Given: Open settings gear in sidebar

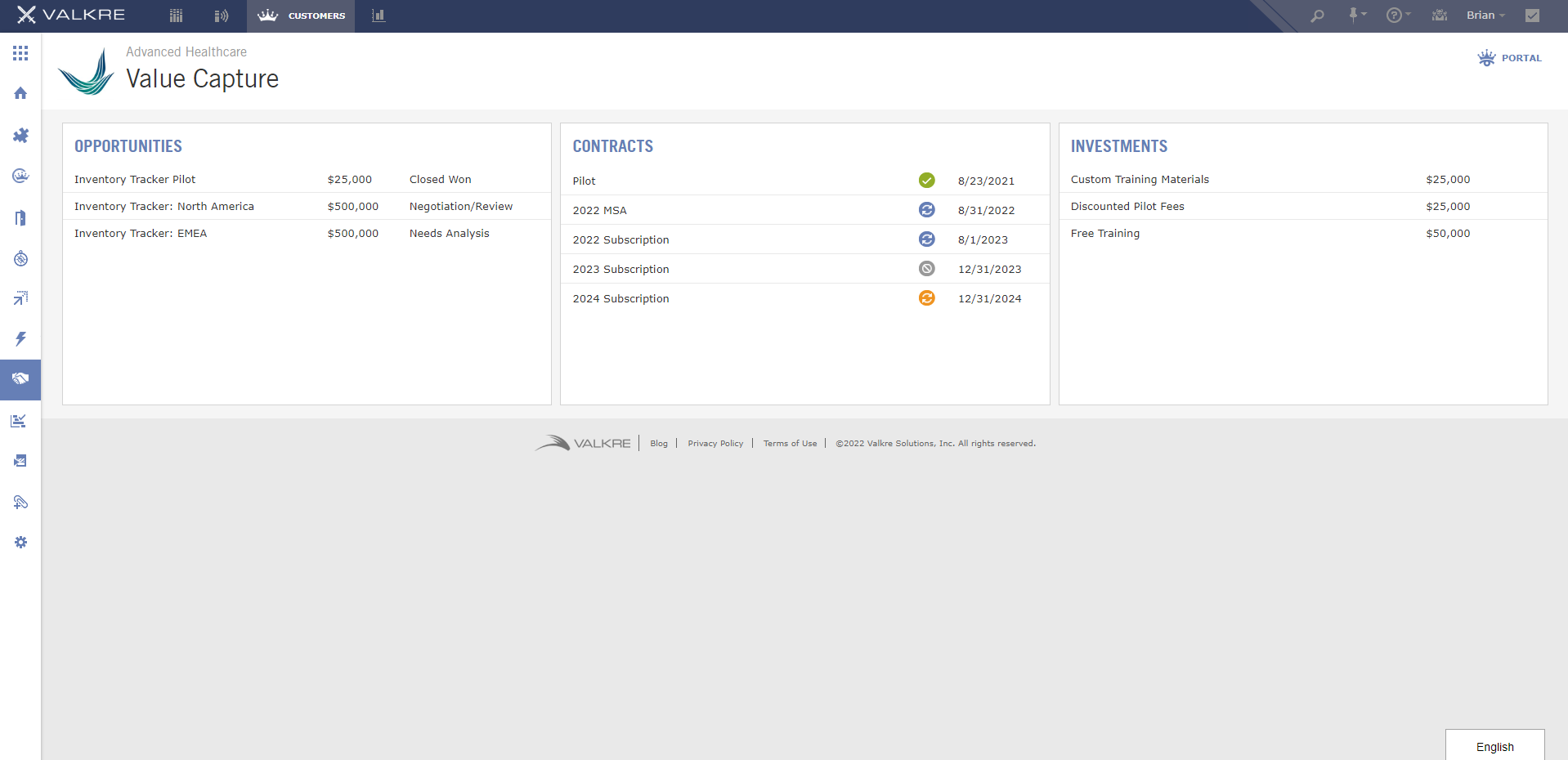Looking at the screenshot, I should (20, 543).
